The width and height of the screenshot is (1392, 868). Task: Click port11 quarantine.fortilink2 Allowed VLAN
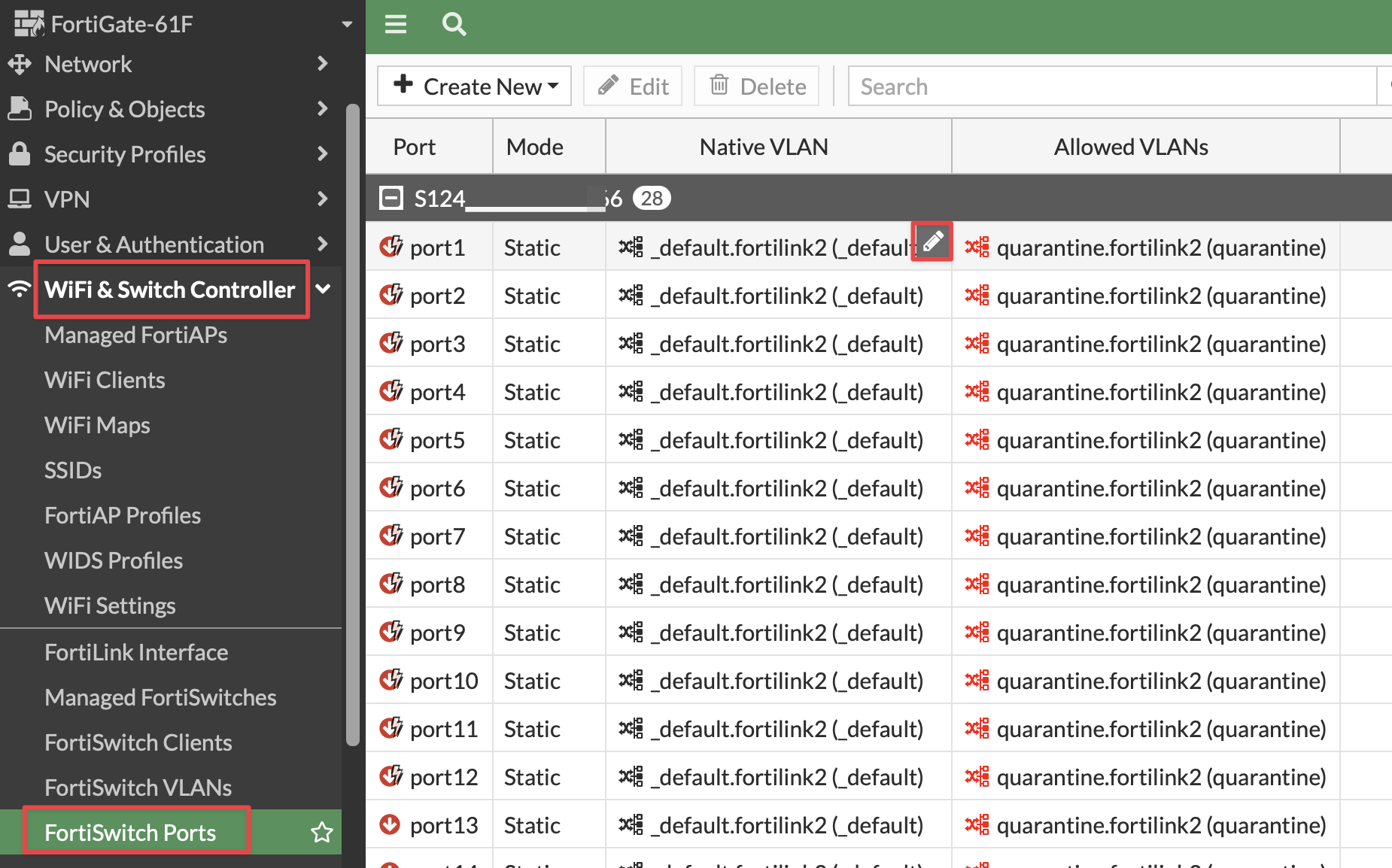[1161, 729]
